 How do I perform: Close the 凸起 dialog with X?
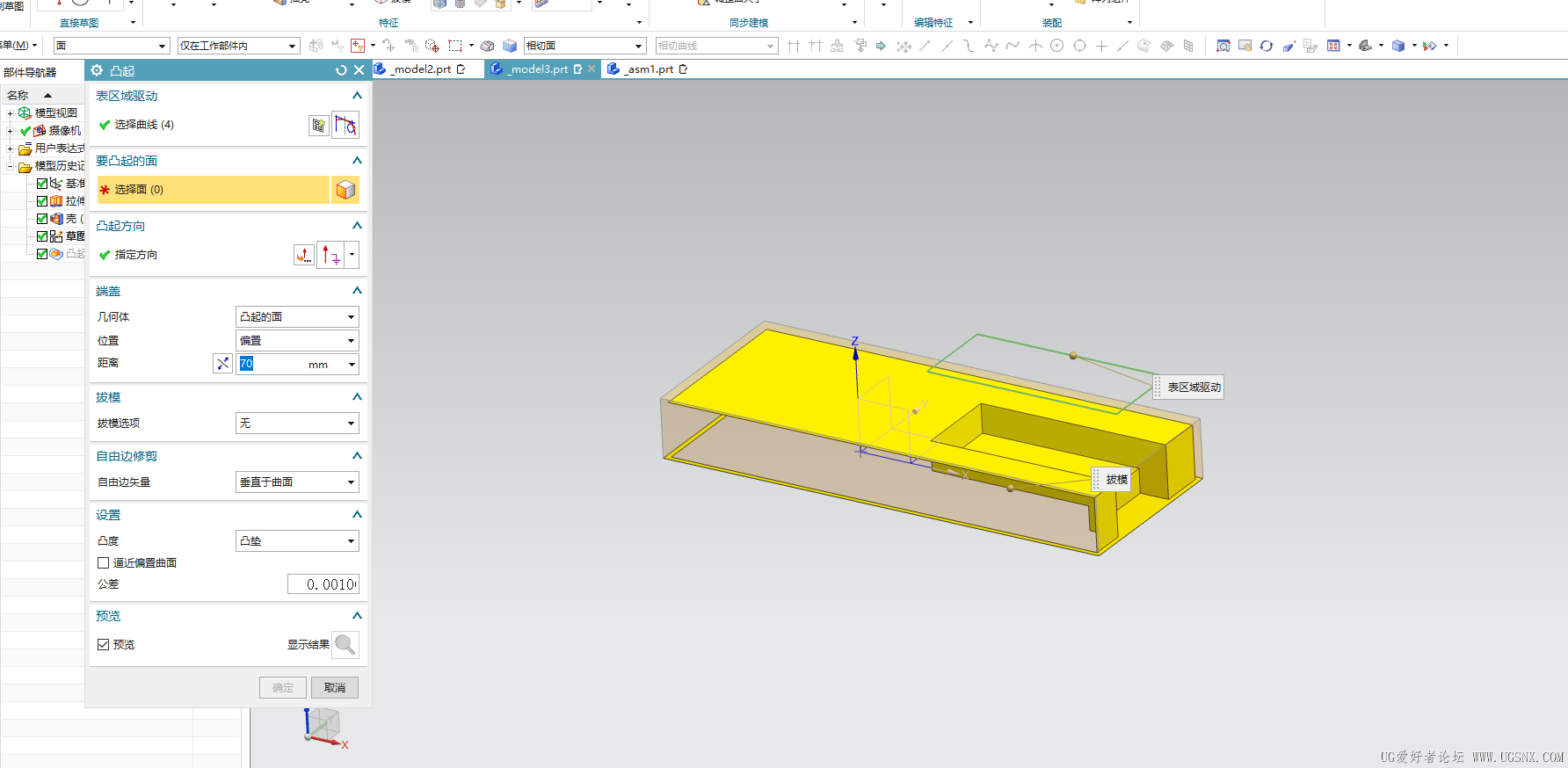point(359,70)
